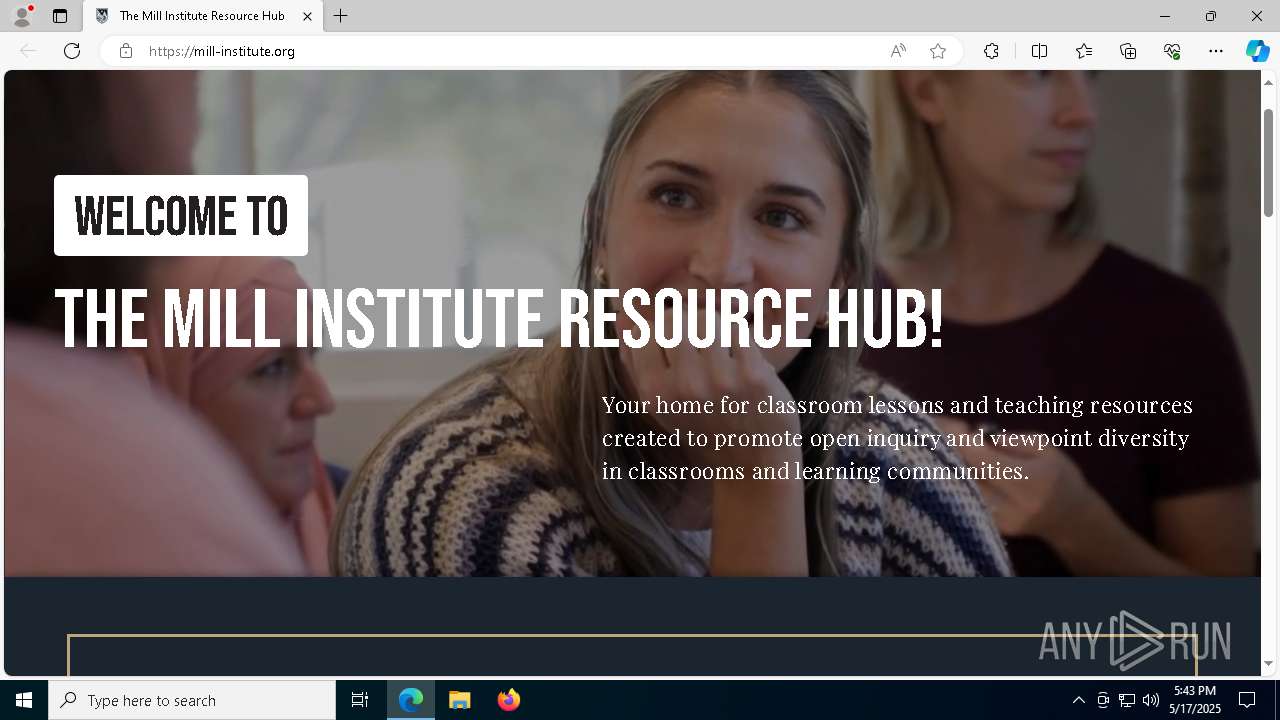Screen dimensions: 1280x720
Task: Open the clock showing 5:43 PM
Action: [1196, 700]
